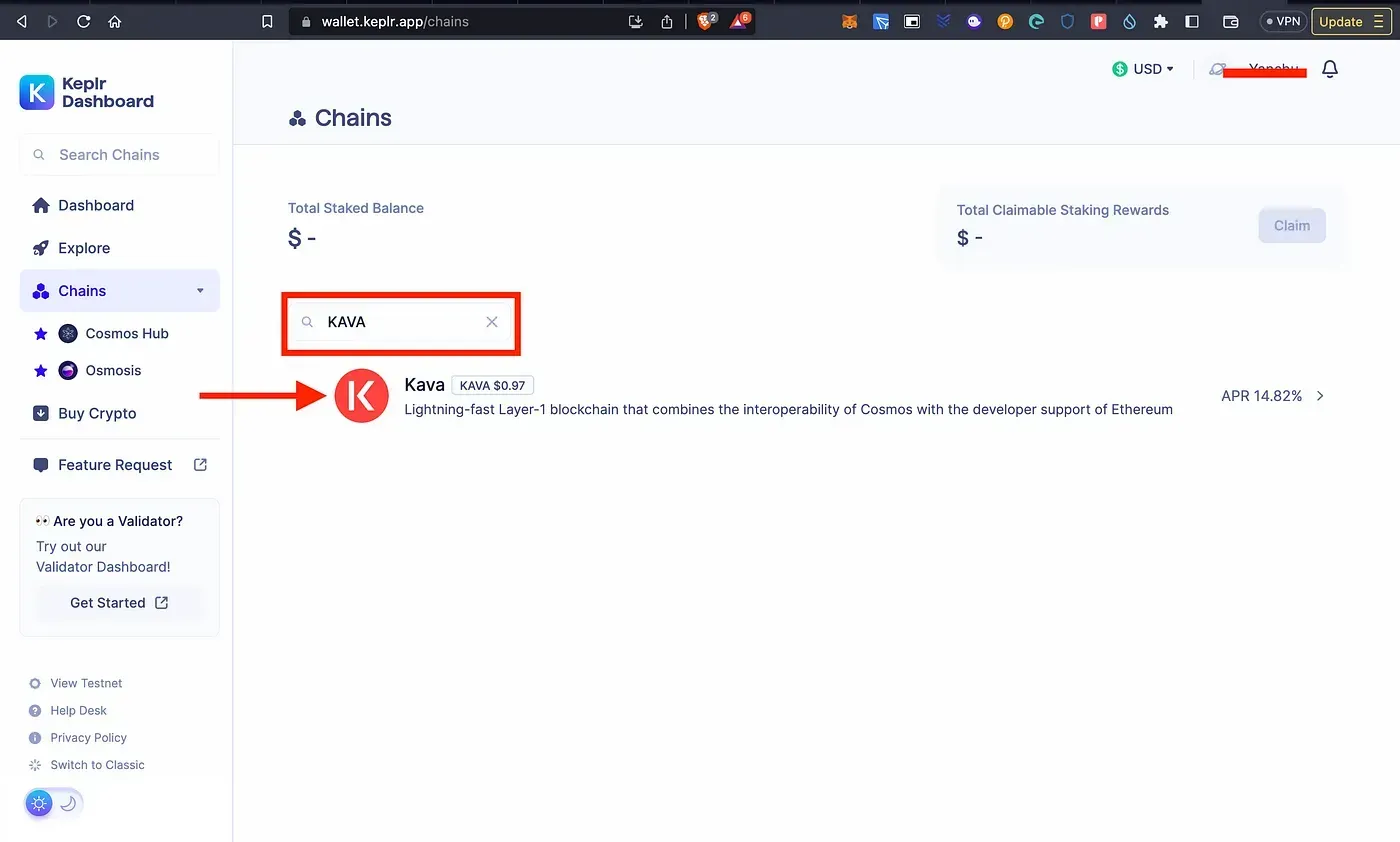Click the VPN toggle button

pyautogui.click(x=1282, y=21)
